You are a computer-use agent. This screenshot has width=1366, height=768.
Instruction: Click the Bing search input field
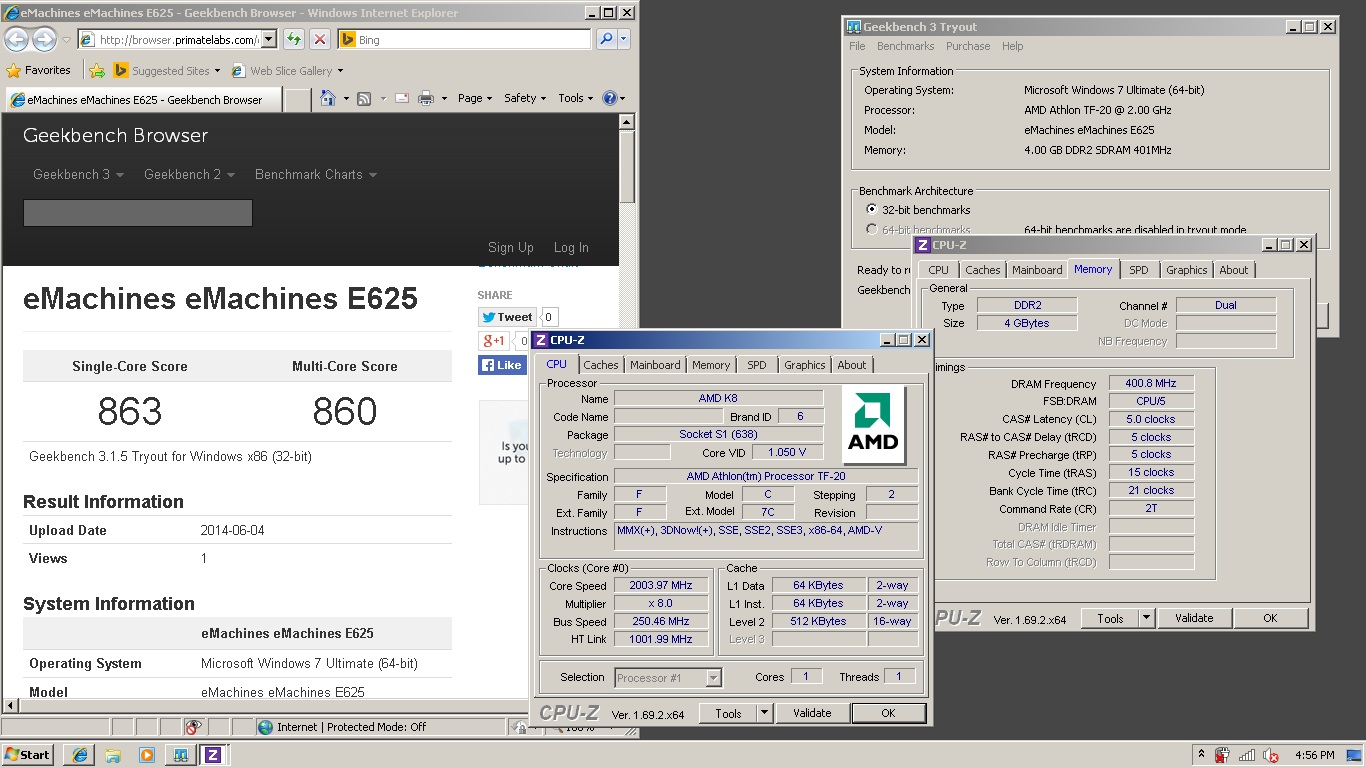473,39
